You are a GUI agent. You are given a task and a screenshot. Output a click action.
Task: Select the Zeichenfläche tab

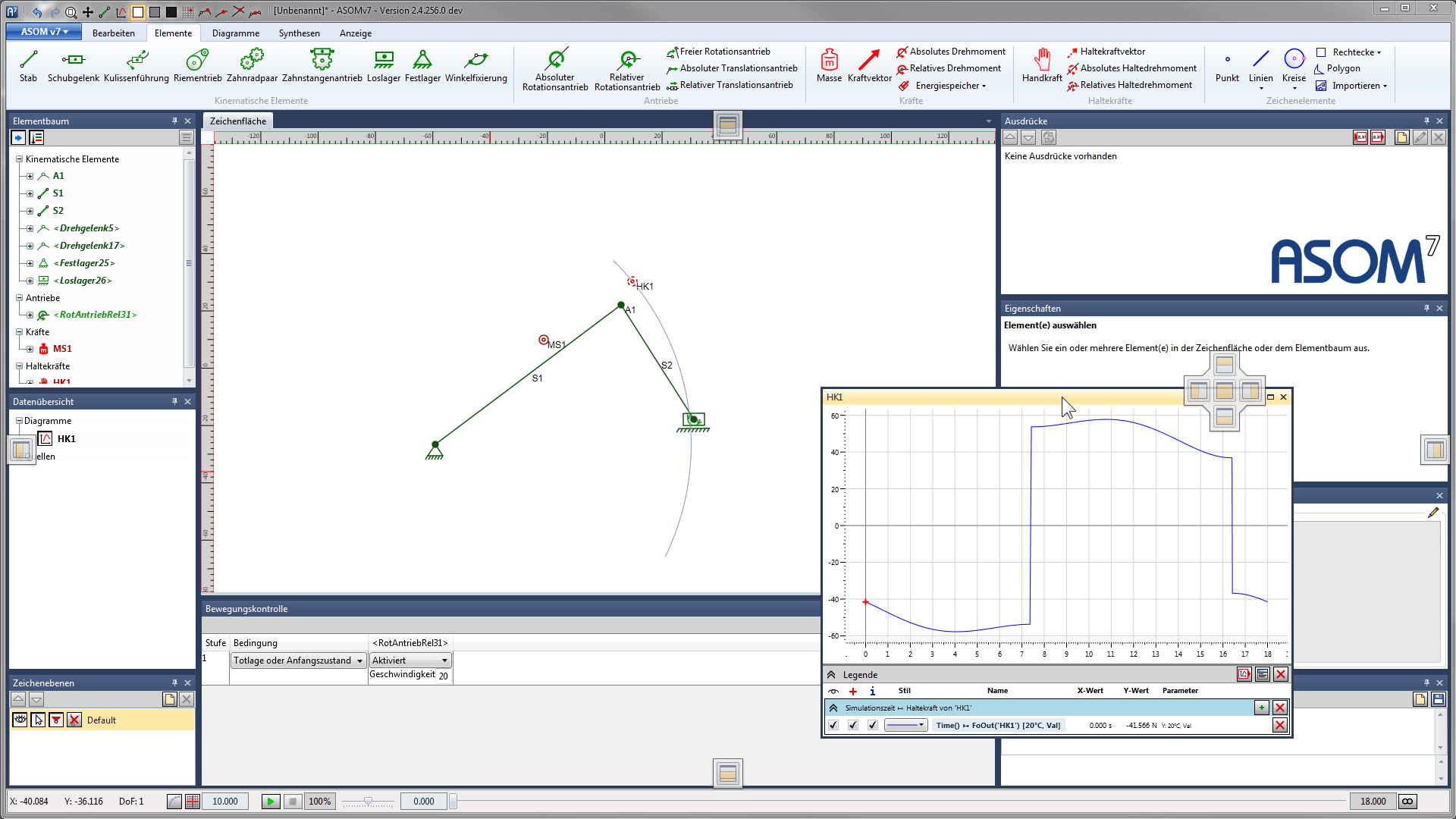(238, 121)
